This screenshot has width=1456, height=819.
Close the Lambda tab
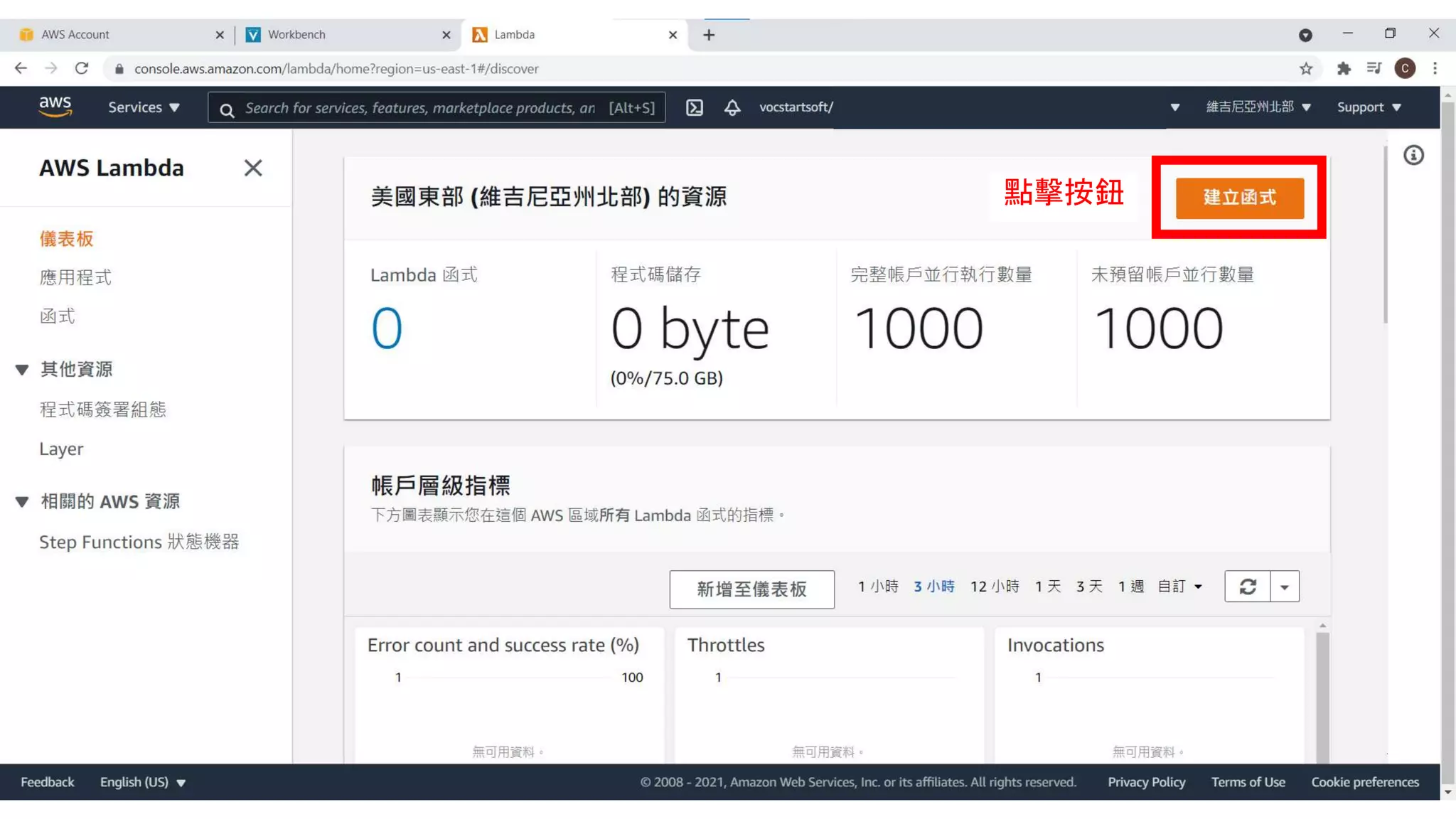673,35
